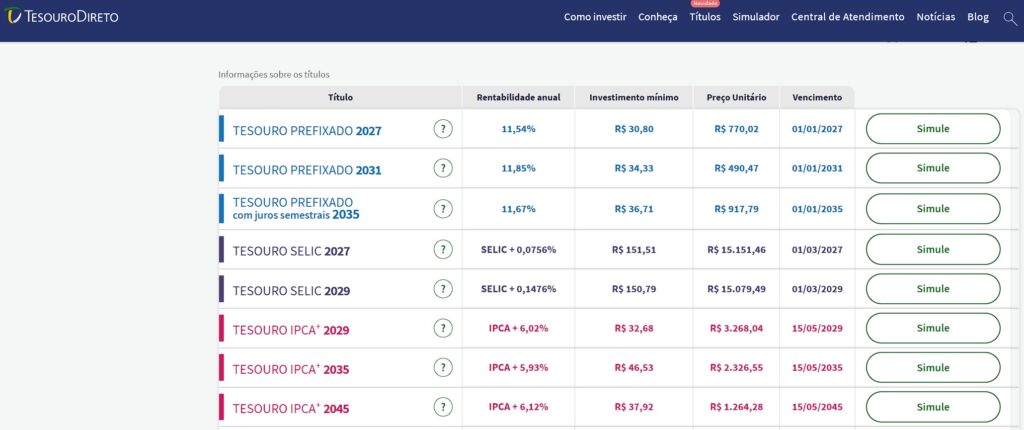The height and width of the screenshot is (430, 1024).
Task: Simulate Prefixado com juros semestrais 2035
Action: 933,209
